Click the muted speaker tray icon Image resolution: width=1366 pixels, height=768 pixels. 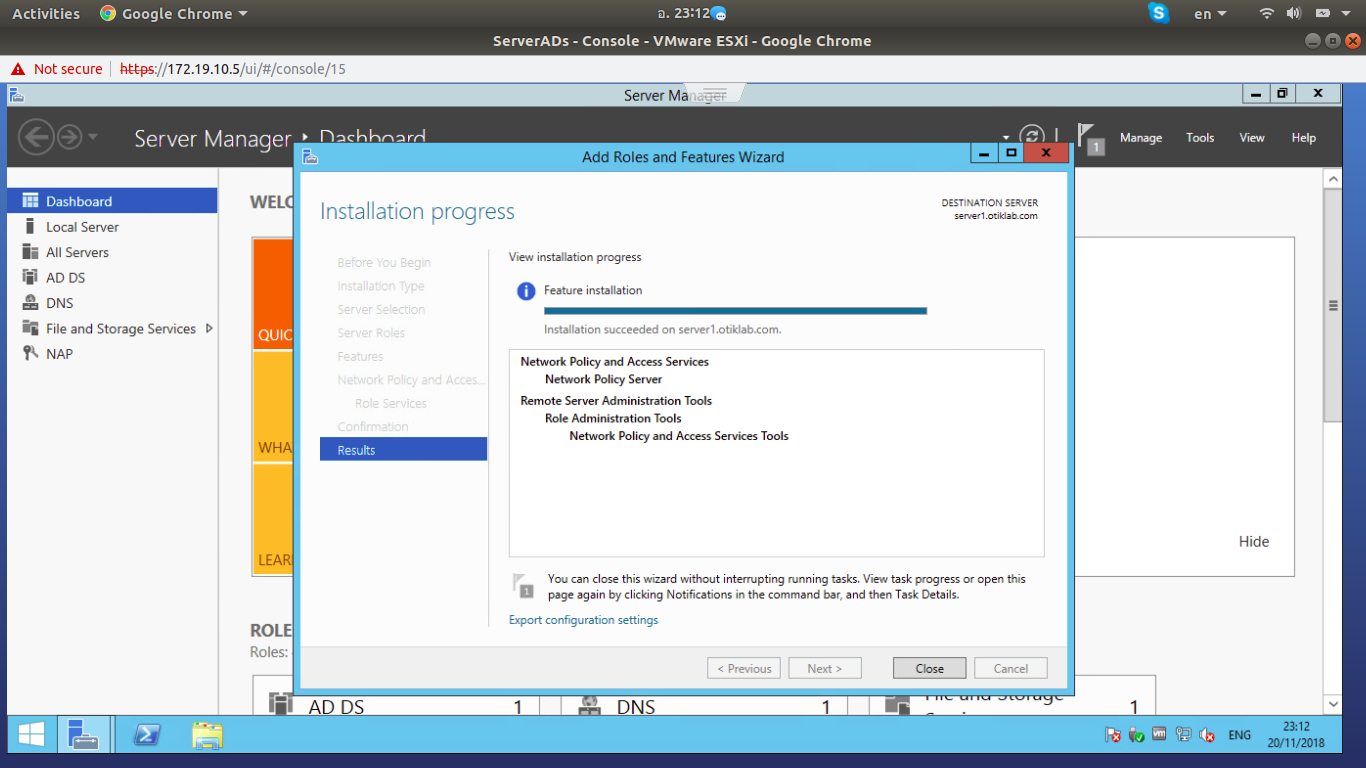coord(1207,735)
